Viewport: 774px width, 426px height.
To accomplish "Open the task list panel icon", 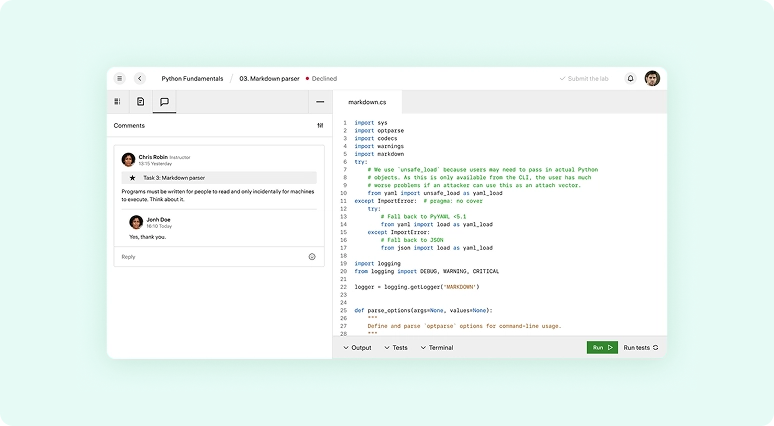I will point(118,101).
